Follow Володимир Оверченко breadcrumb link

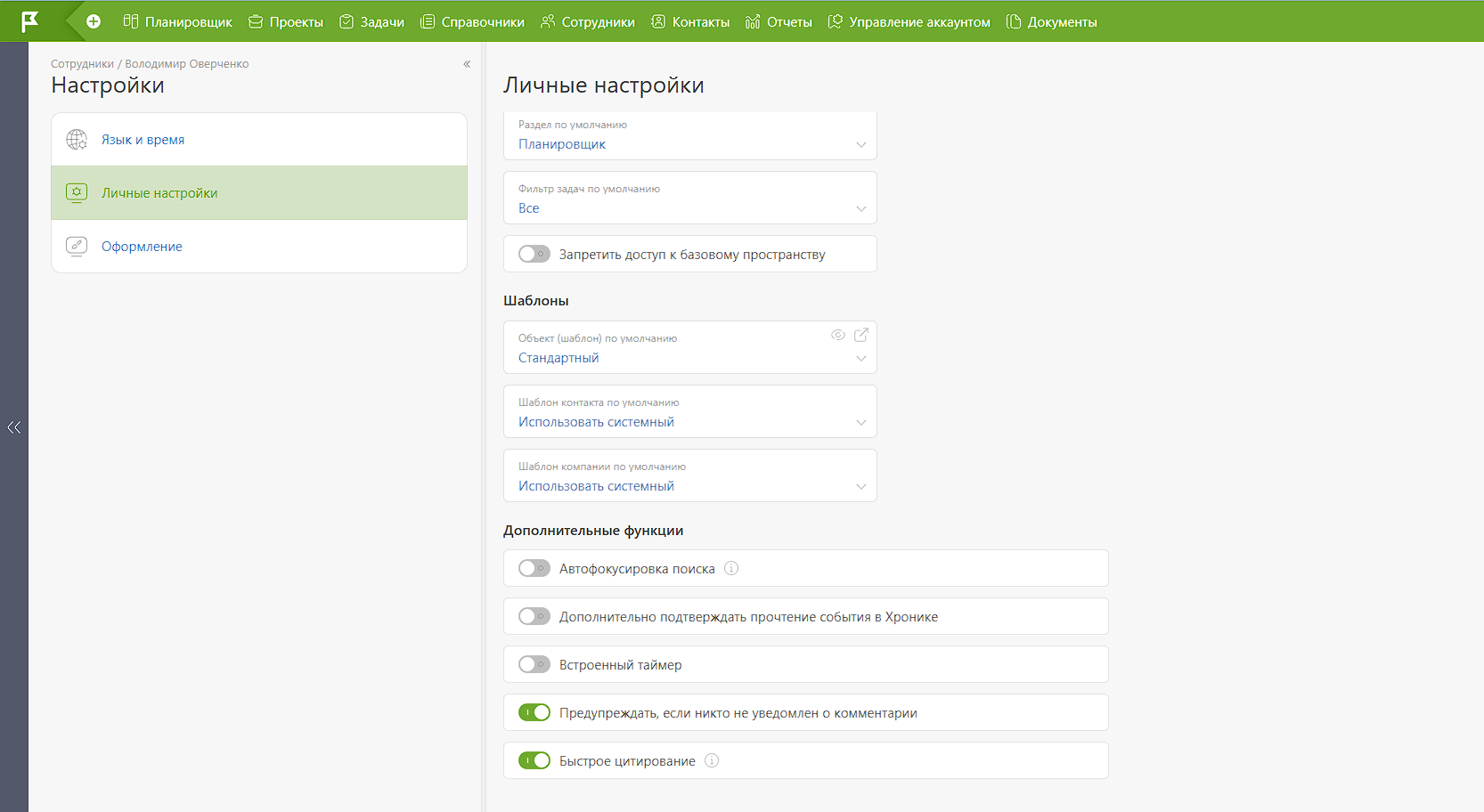pos(187,64)
